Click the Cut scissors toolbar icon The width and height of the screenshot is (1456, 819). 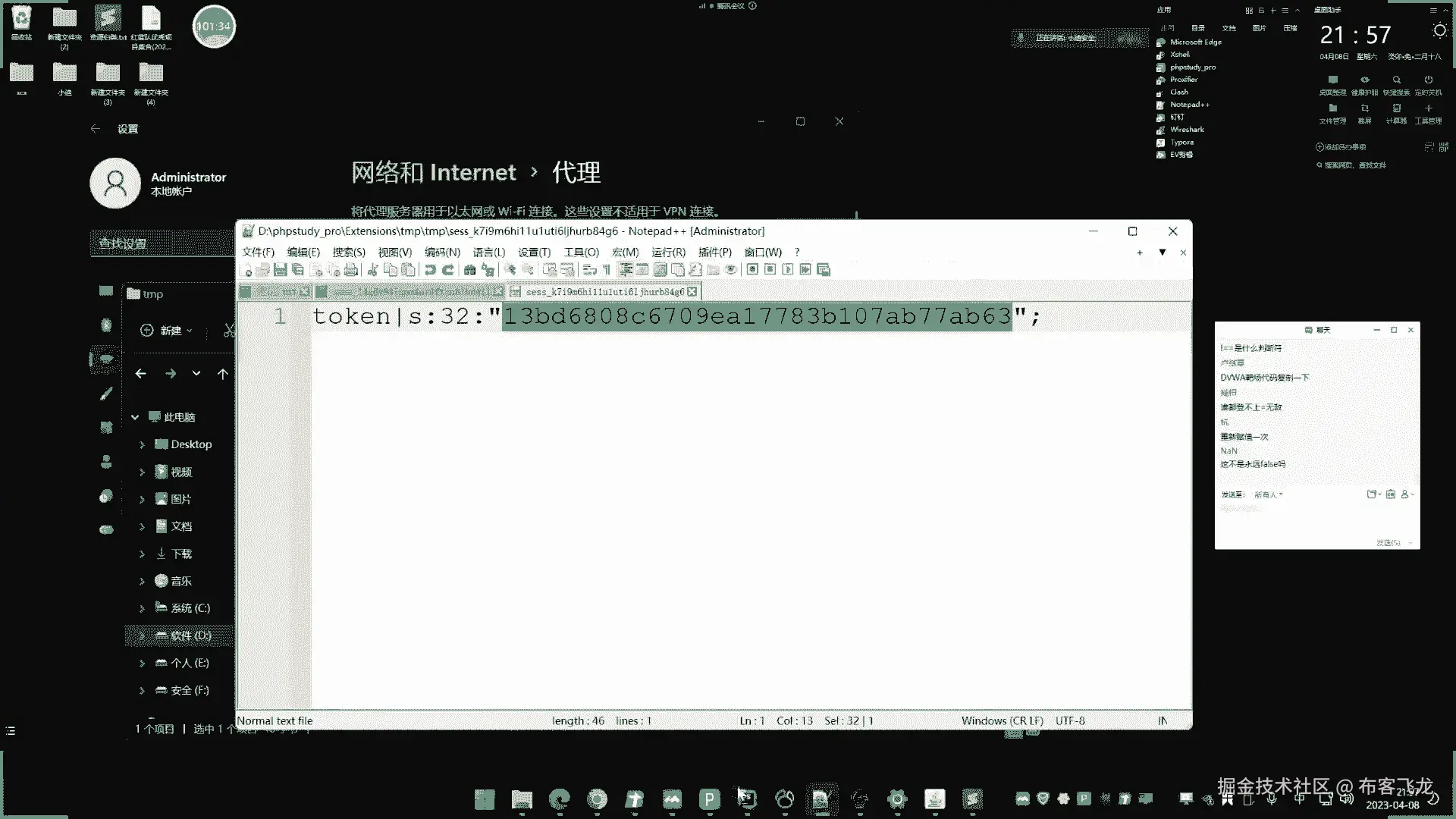coord(372,270)
